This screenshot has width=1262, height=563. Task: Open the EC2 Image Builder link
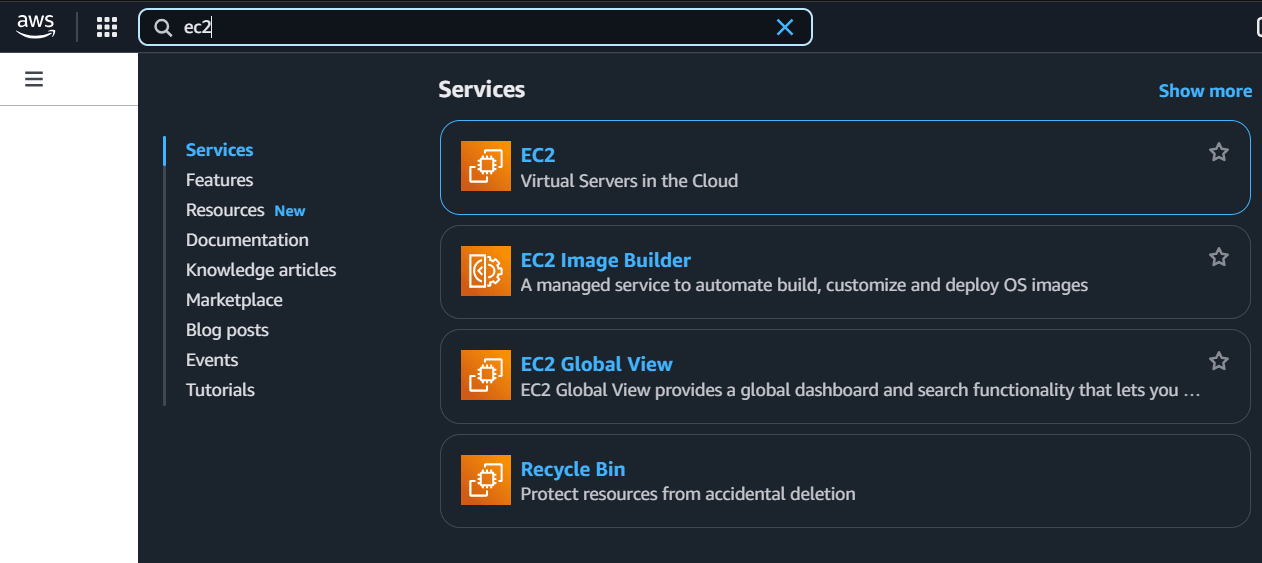[605, 260]
